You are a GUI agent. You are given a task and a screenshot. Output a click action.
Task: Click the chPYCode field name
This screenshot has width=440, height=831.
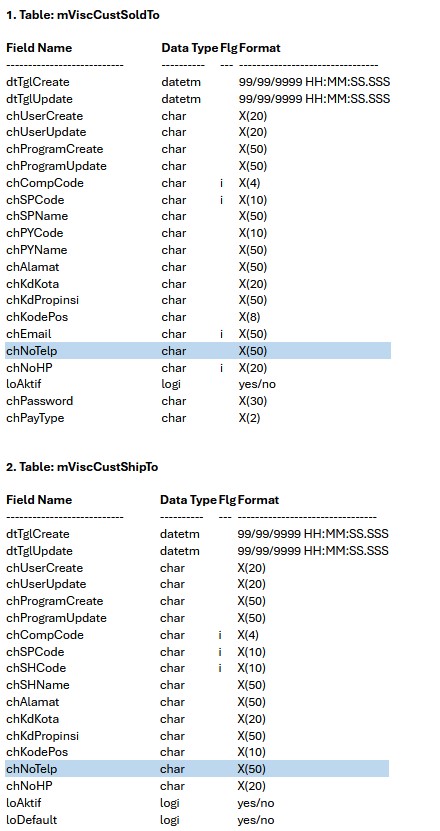[34, 233]
